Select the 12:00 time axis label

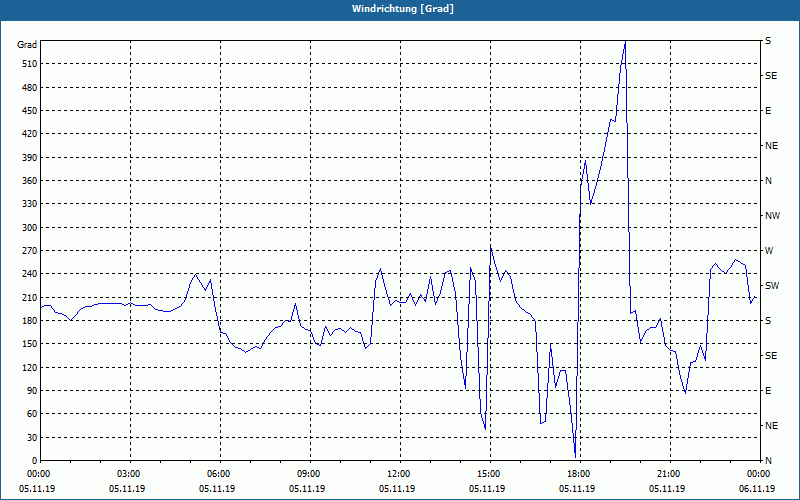[x=400, y=474]
